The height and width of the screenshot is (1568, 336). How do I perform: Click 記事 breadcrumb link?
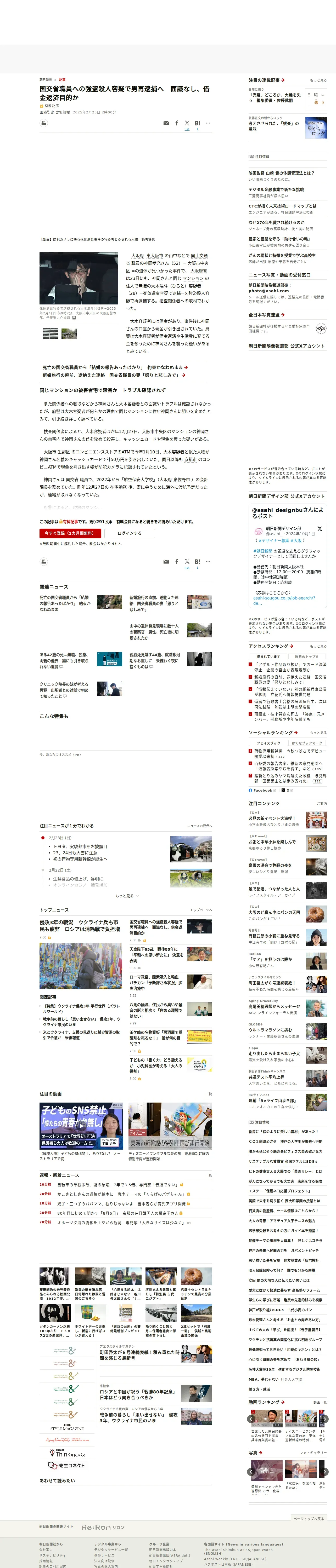pyautogui.click(x=62, y=80)
